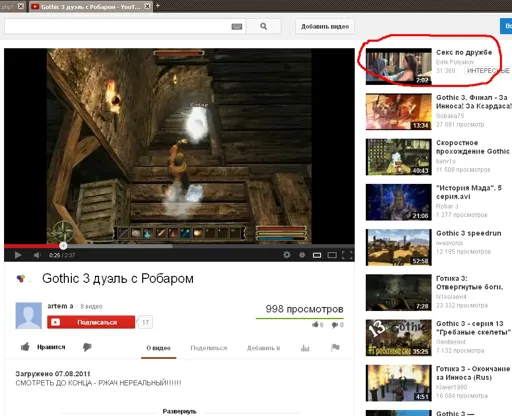Viewport: 512px width, 416px height.
Task: Toggle the small player size button
Action: (317, 255)
